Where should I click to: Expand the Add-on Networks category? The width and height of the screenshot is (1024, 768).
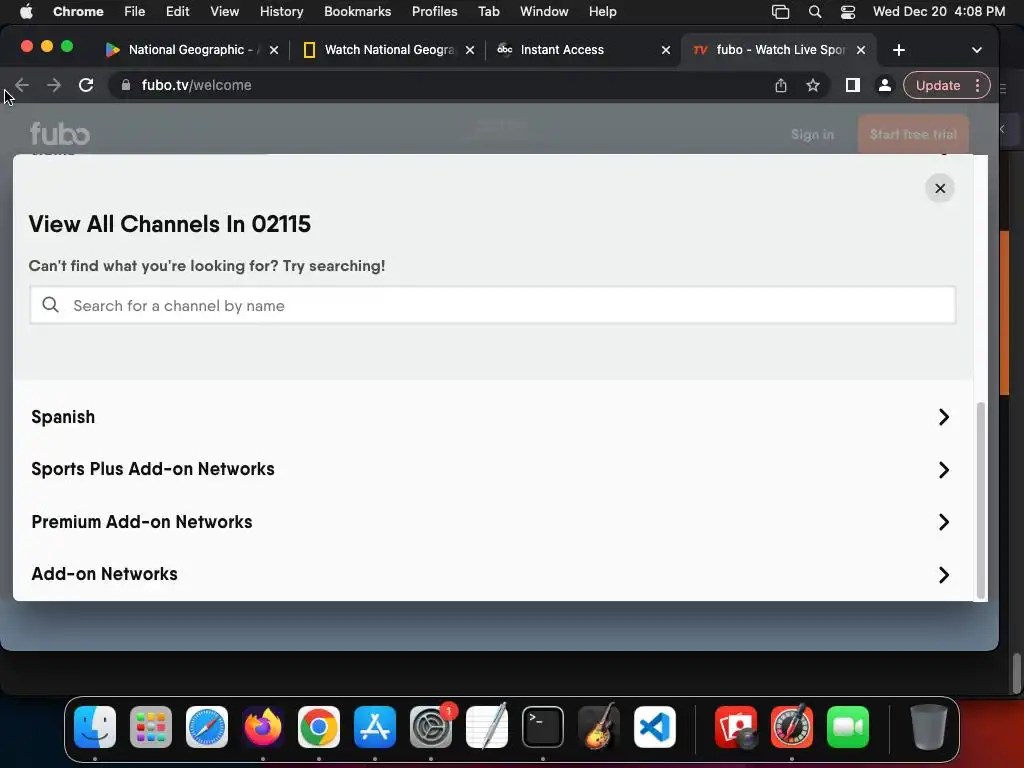click(944, 575)
